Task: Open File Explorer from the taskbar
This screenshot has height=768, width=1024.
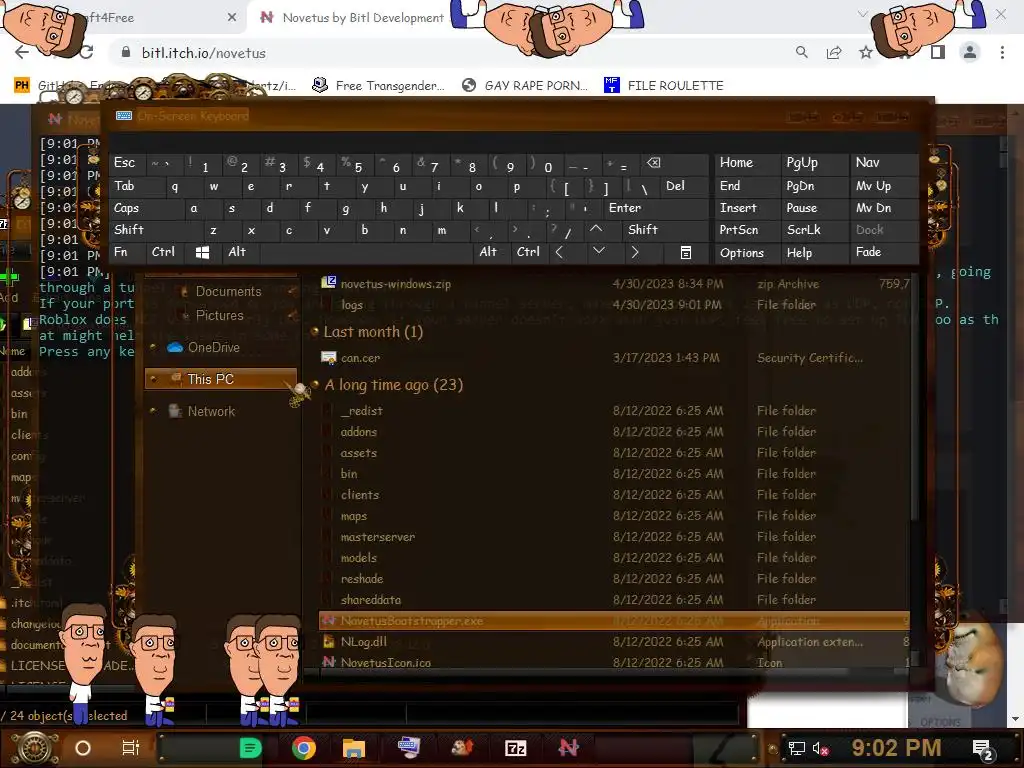Action: pos(354,748)
